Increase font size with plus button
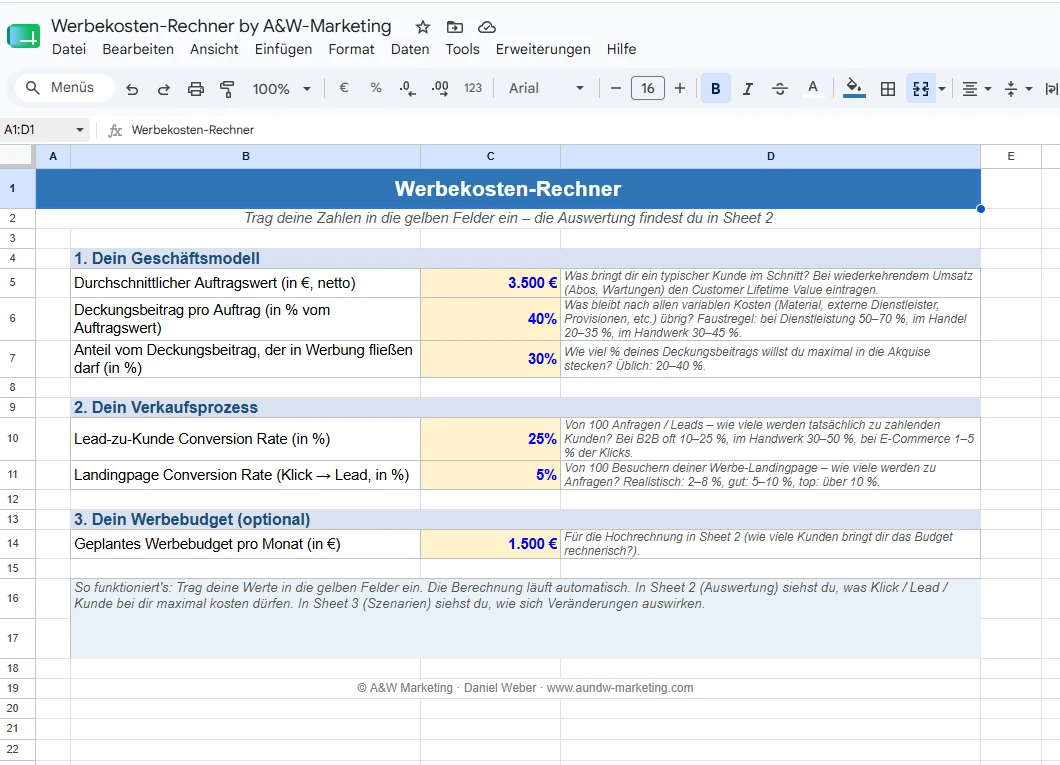This screenshot has width=1060, height=765. [680, 89]
